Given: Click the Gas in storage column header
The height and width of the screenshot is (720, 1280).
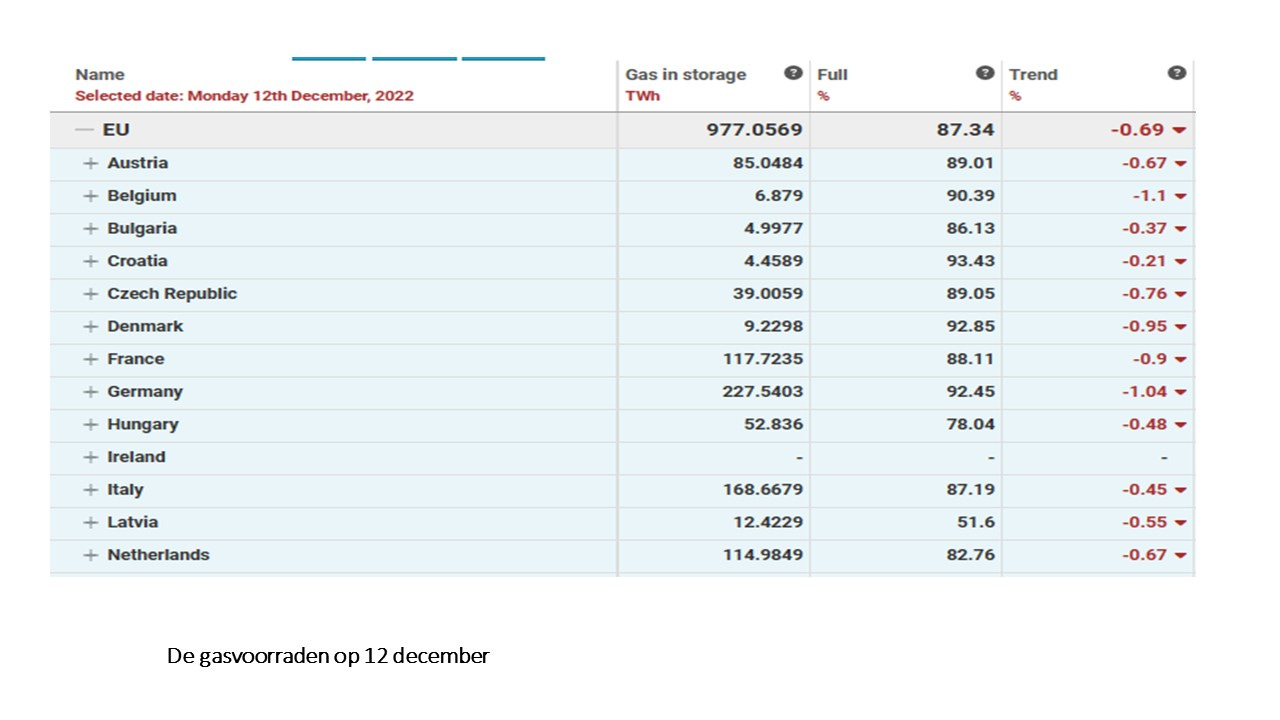Looking at the screenshot, I should [686, 74].
